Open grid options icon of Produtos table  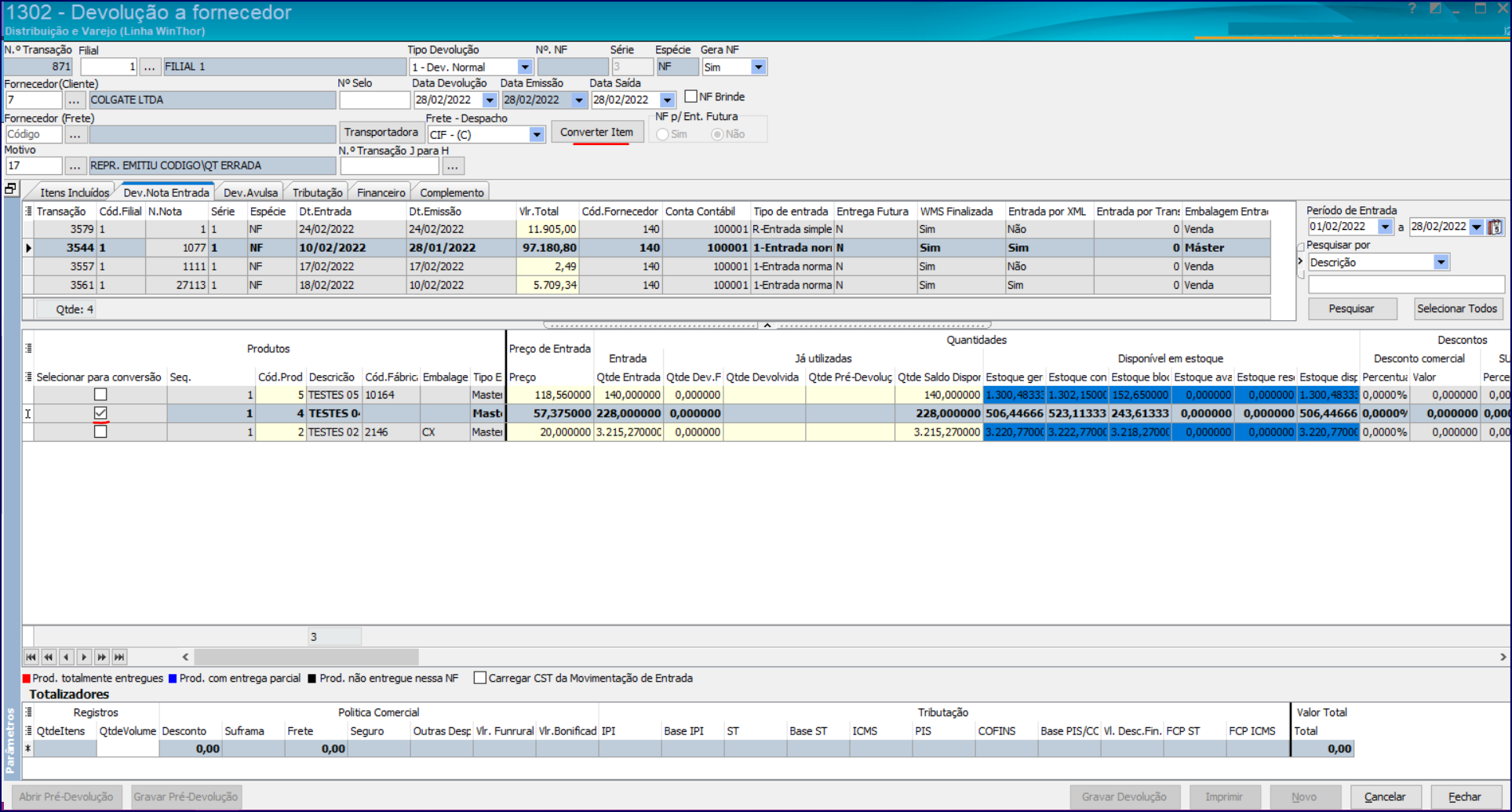coord(28,348)
